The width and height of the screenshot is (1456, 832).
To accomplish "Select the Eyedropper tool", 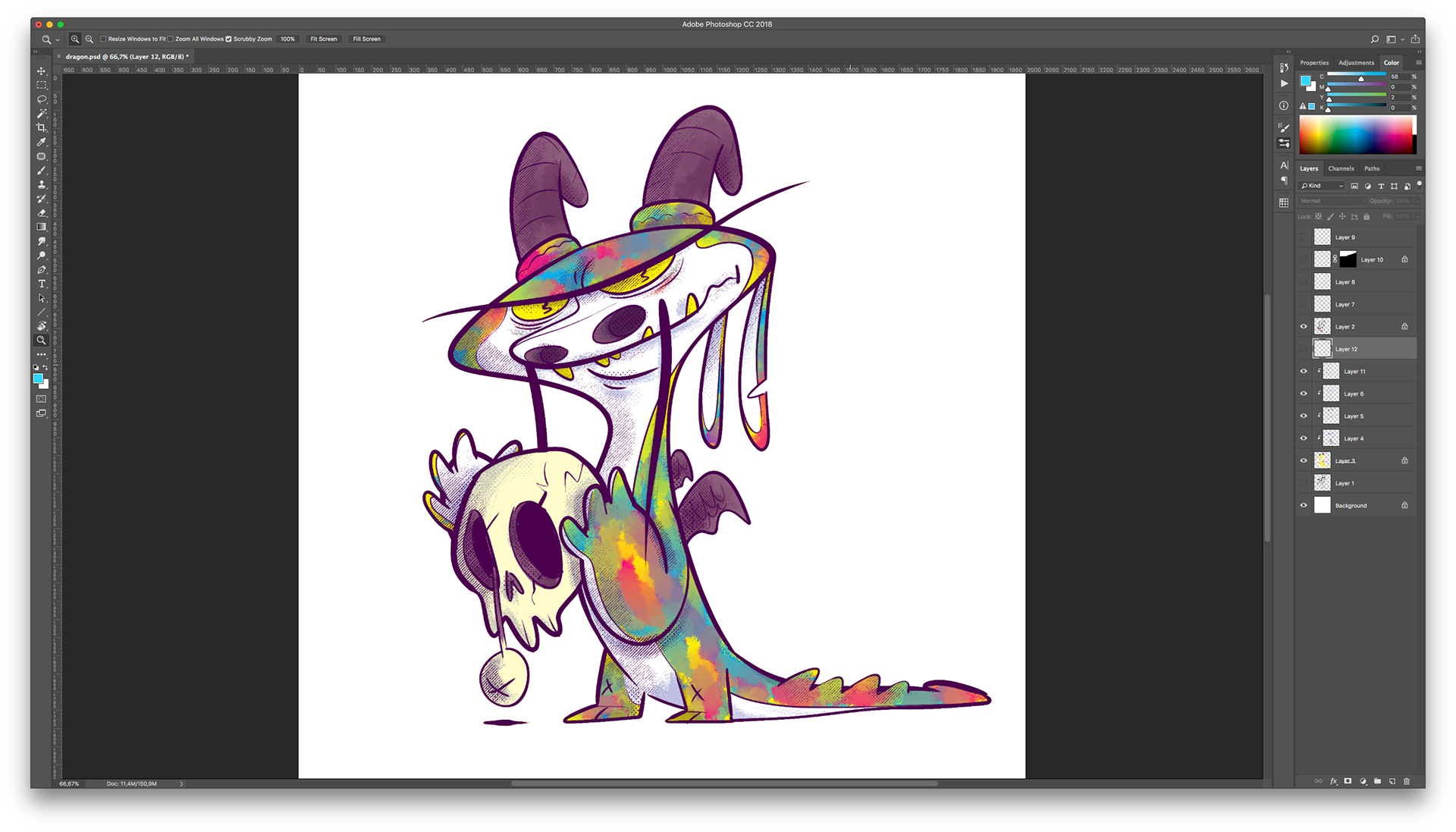I will 42,142.
